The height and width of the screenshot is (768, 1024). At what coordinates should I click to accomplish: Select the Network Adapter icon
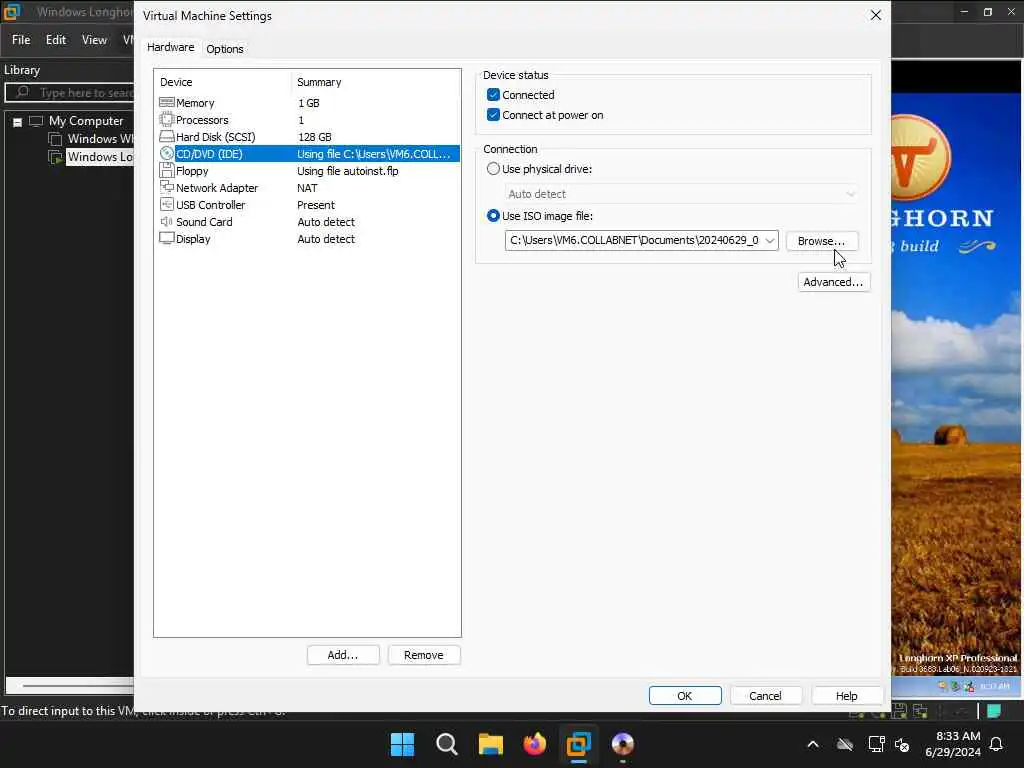pyautogui.click(x=167, y=187)
